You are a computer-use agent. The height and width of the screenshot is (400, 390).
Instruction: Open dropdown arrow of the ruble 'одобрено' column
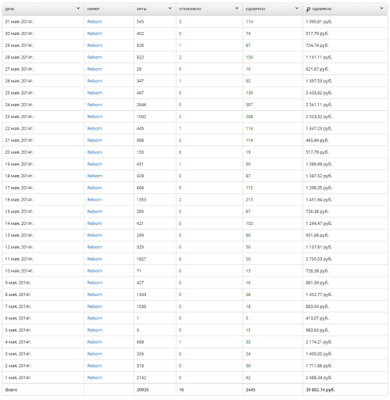click(x=381, y=8)
